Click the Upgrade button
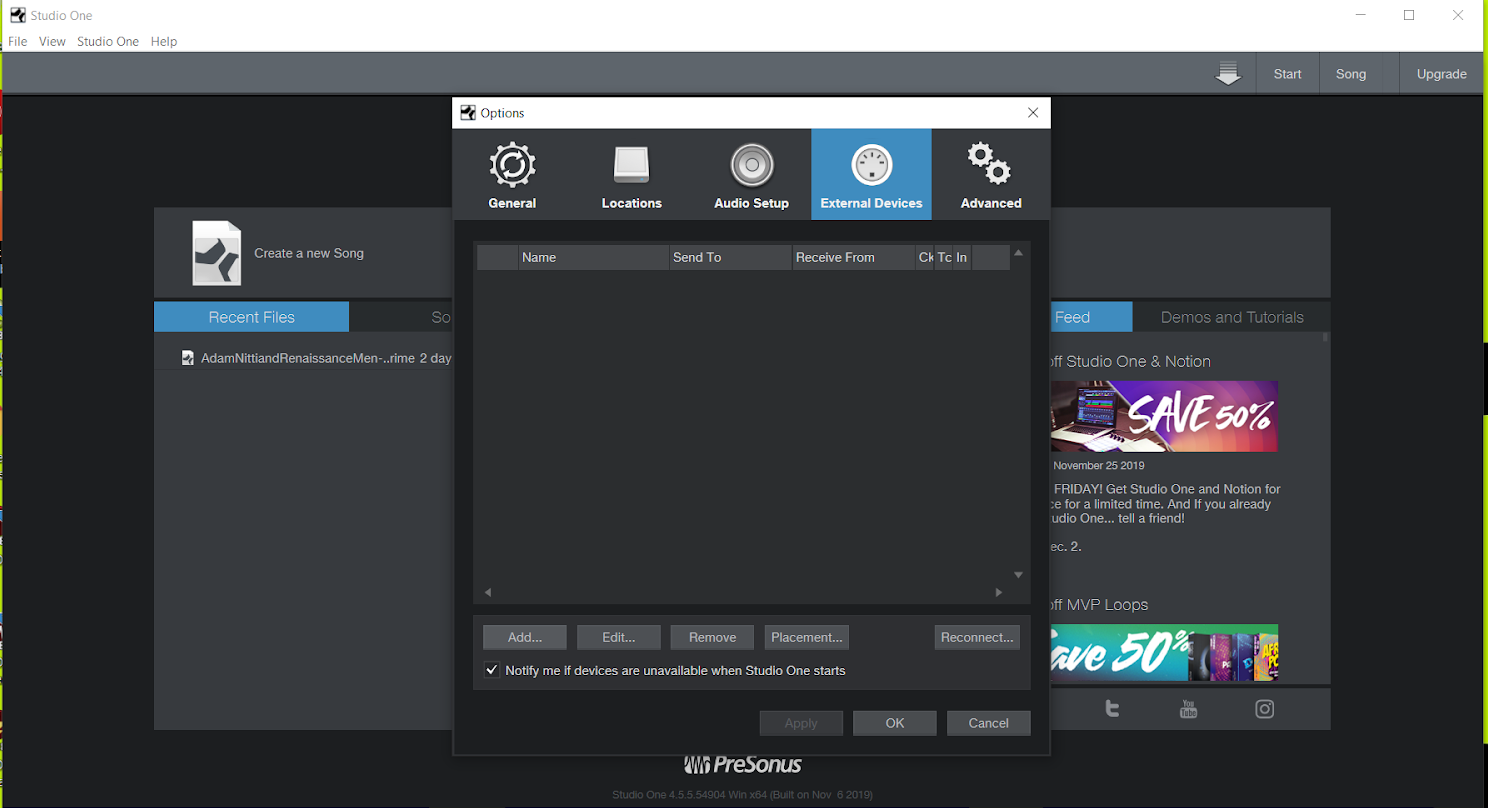This screenshot has width=1488, height=808. pos(1441,74)
